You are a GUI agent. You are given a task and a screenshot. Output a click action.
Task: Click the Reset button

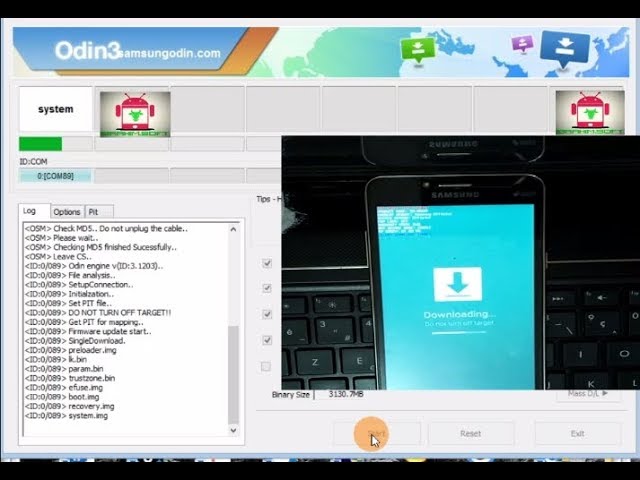[x=471, y=433]
